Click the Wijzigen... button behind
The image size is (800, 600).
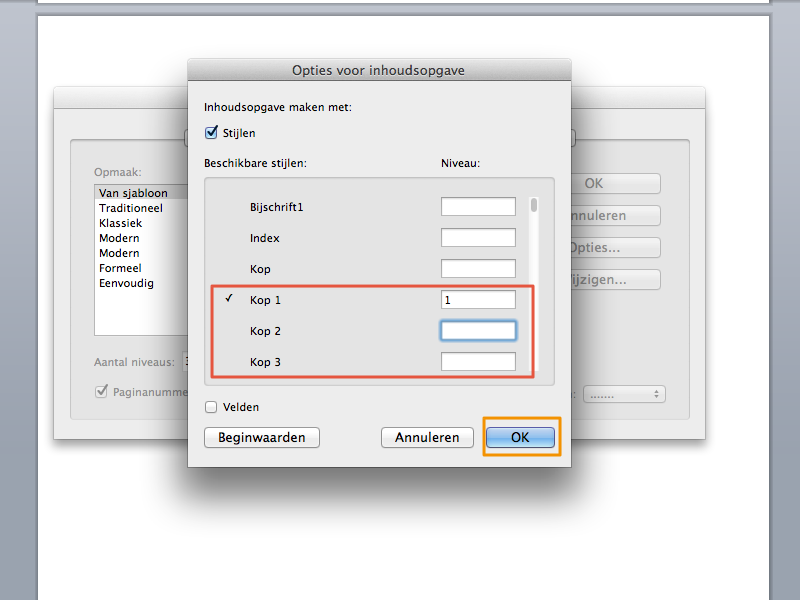(x=615, y=280)
